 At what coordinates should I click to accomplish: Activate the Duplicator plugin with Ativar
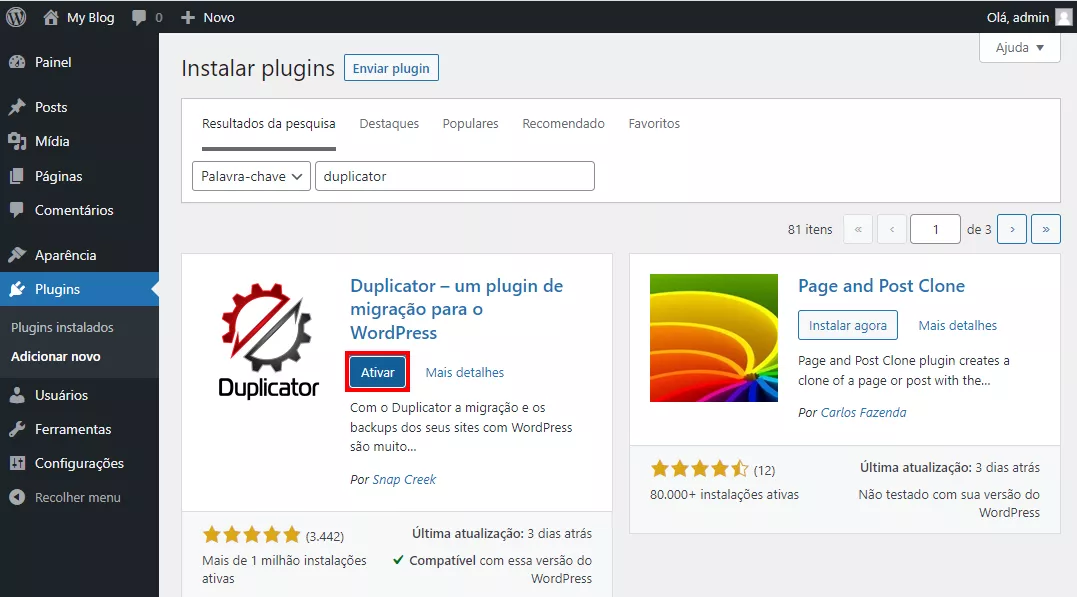378,372
